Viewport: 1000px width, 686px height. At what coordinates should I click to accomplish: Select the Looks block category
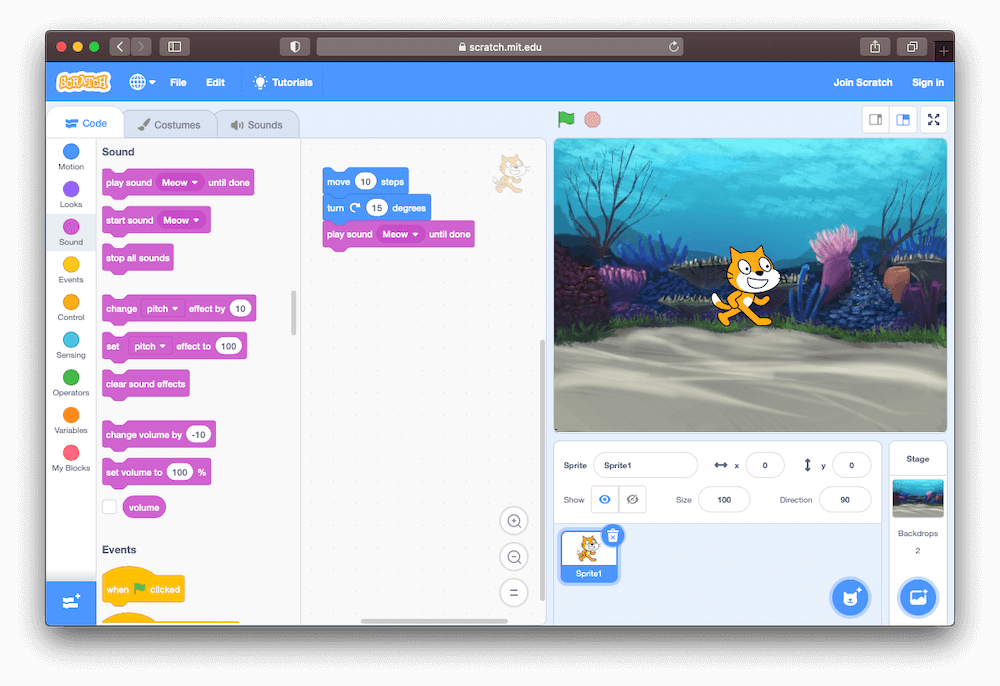pyautogui.click(x=71, y=194)
